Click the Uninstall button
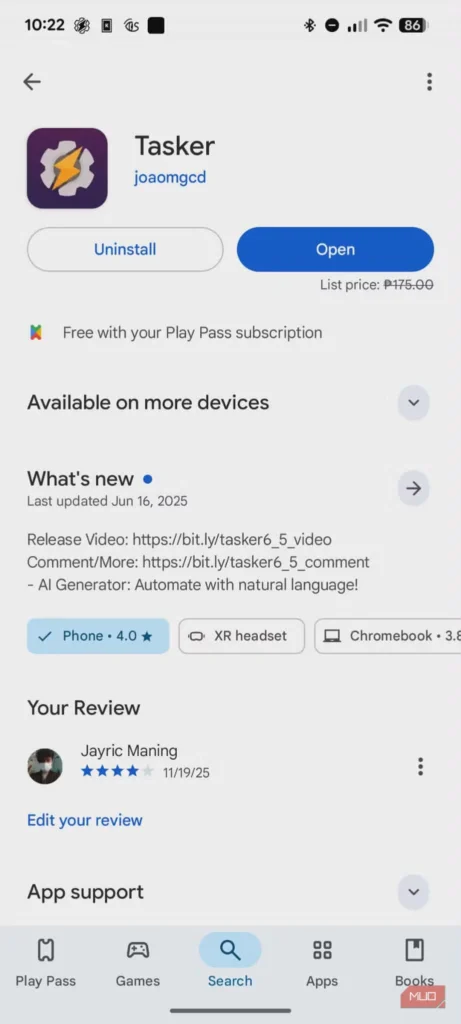 click(x=125, y=249)
